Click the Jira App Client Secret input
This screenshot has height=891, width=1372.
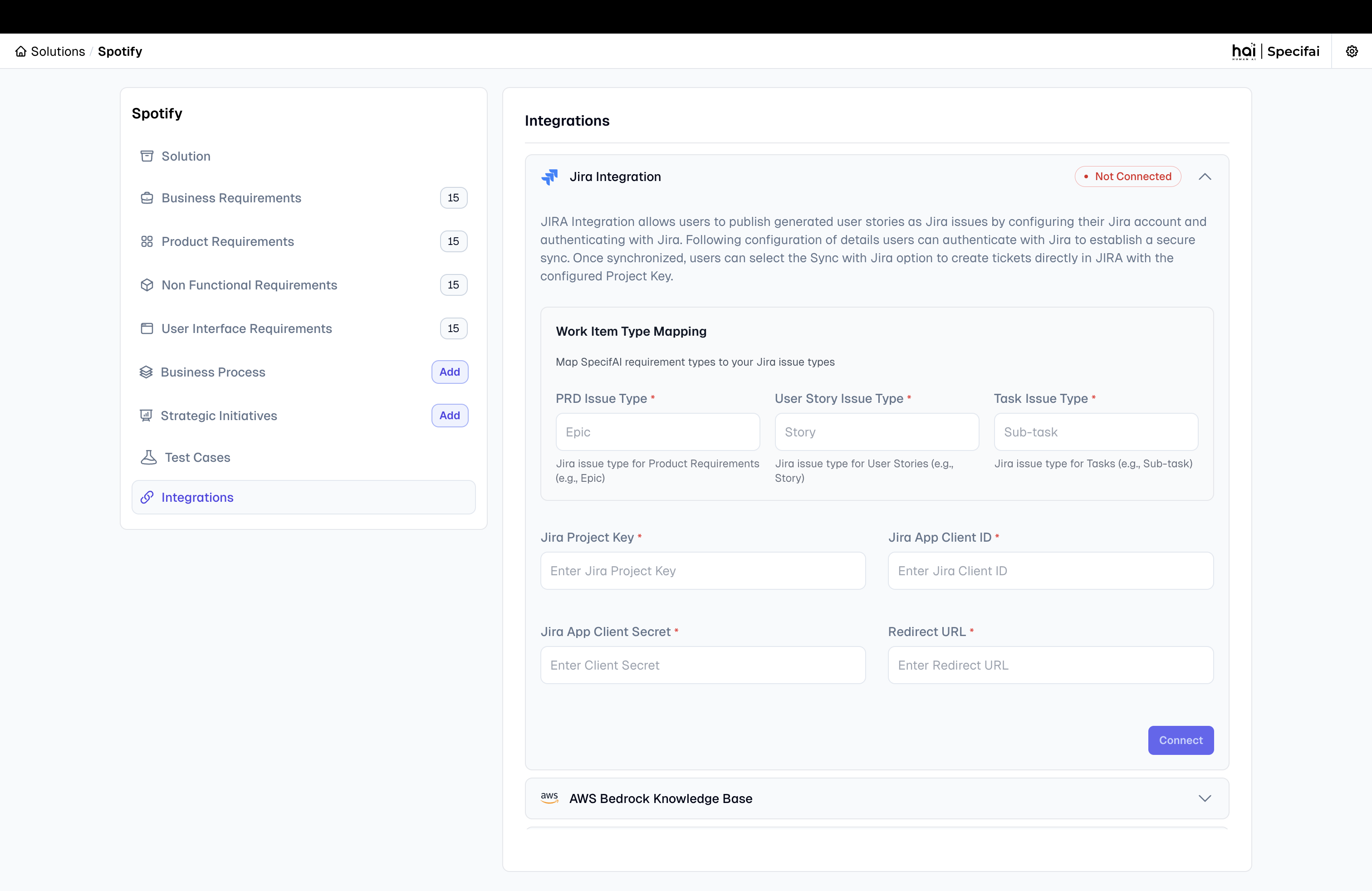click(703, 665)
